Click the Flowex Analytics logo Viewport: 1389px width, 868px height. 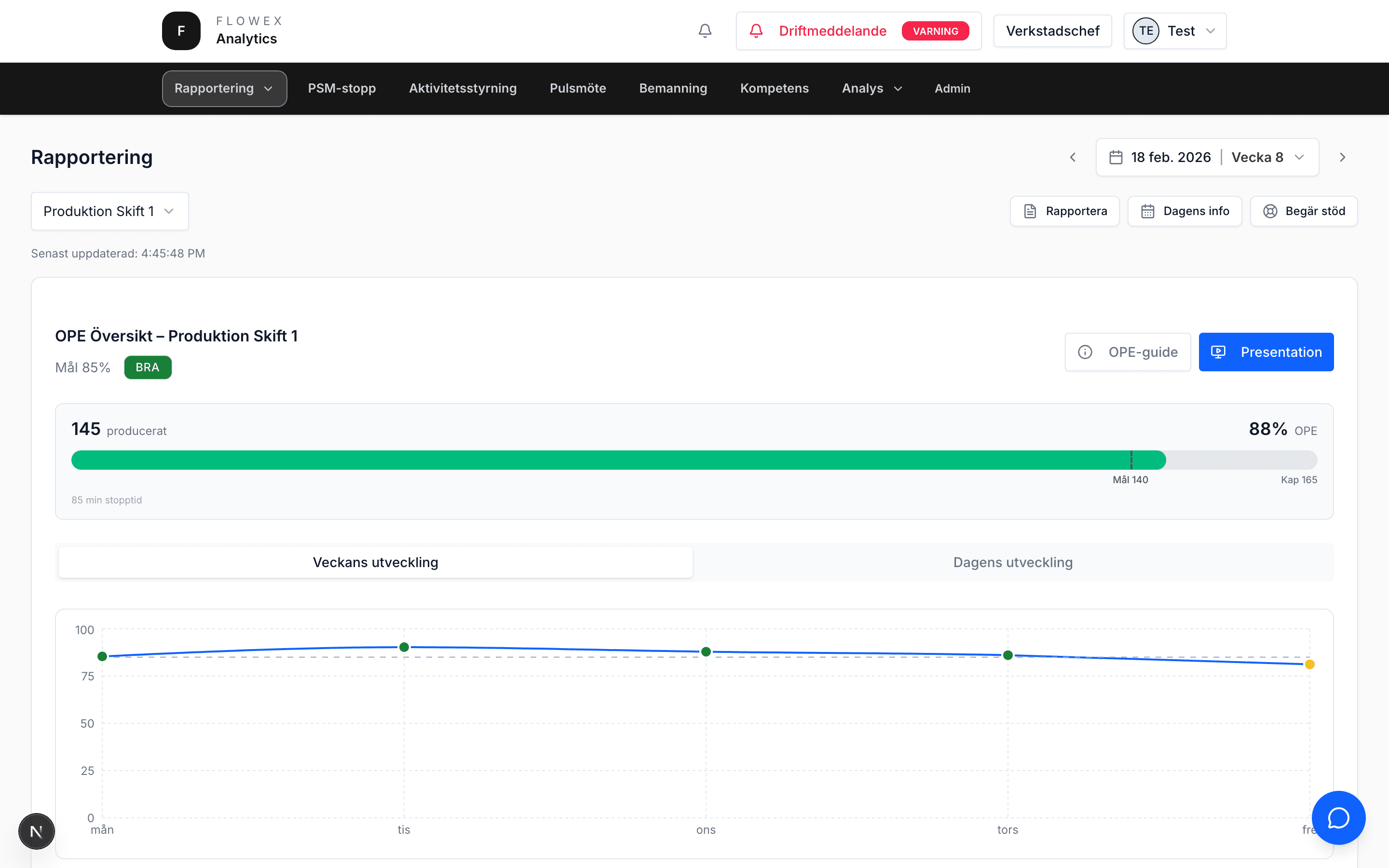[221, 30]
